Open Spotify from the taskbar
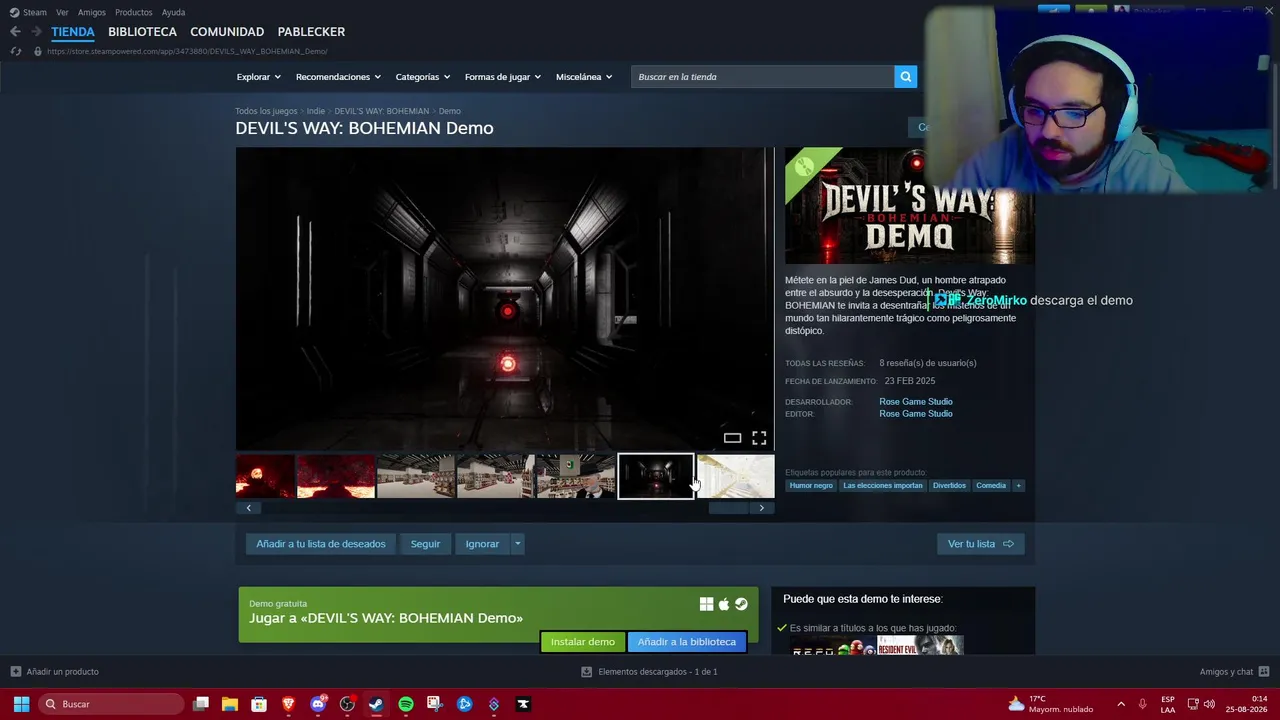The image size is (1280, 720). (406, 704)
